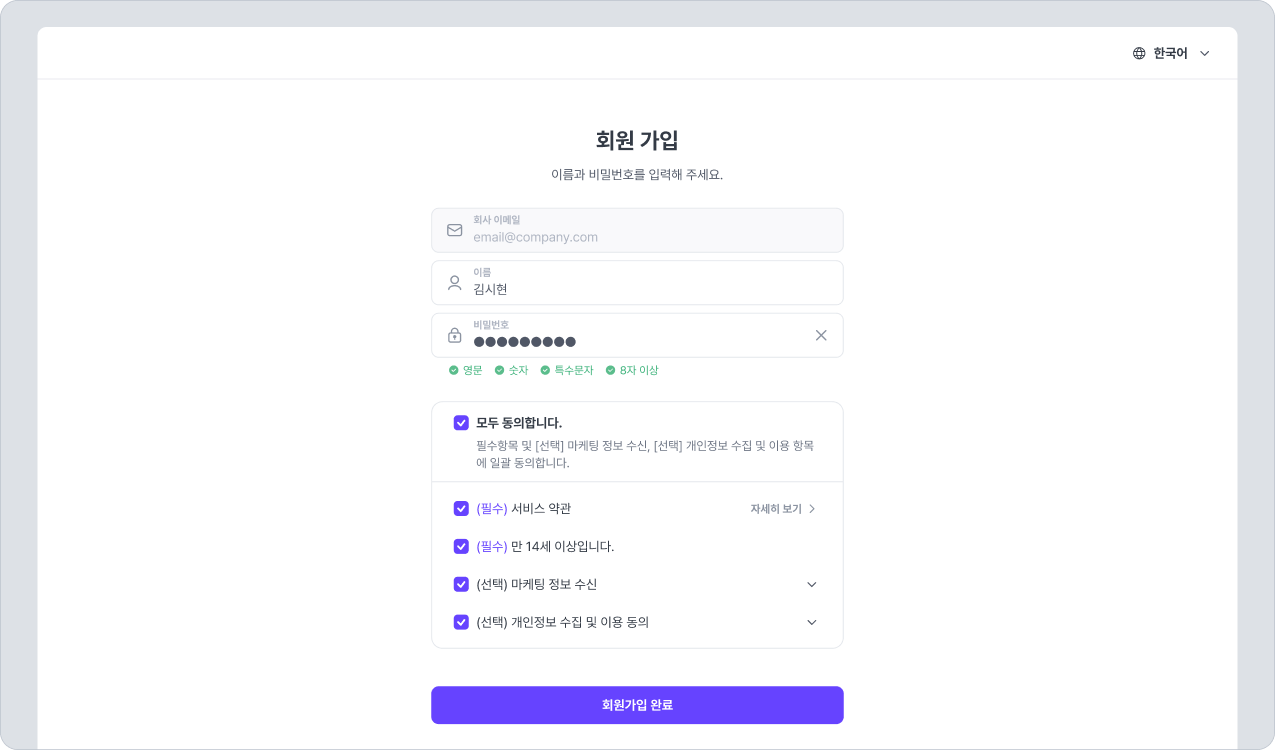Toggle the 서비스 약관 checkbox
The image size is (1275, 750).
click(x=461, y=509)
